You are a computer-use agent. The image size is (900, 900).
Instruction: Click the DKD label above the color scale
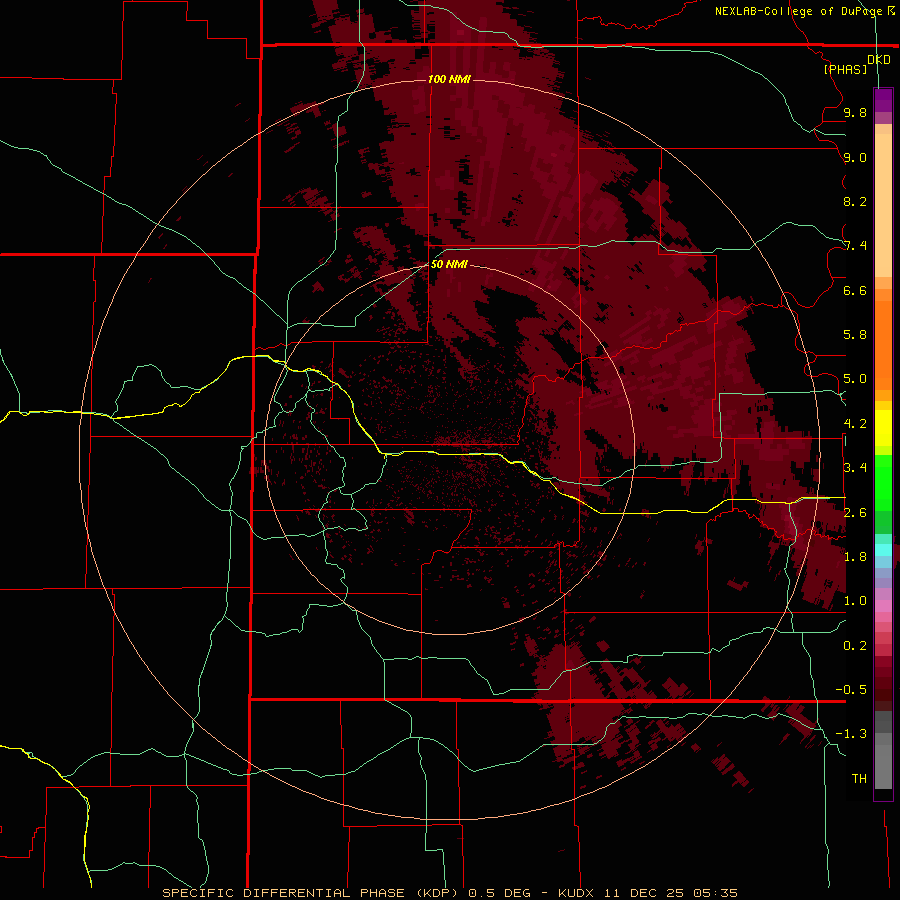[x=879, y=59]
